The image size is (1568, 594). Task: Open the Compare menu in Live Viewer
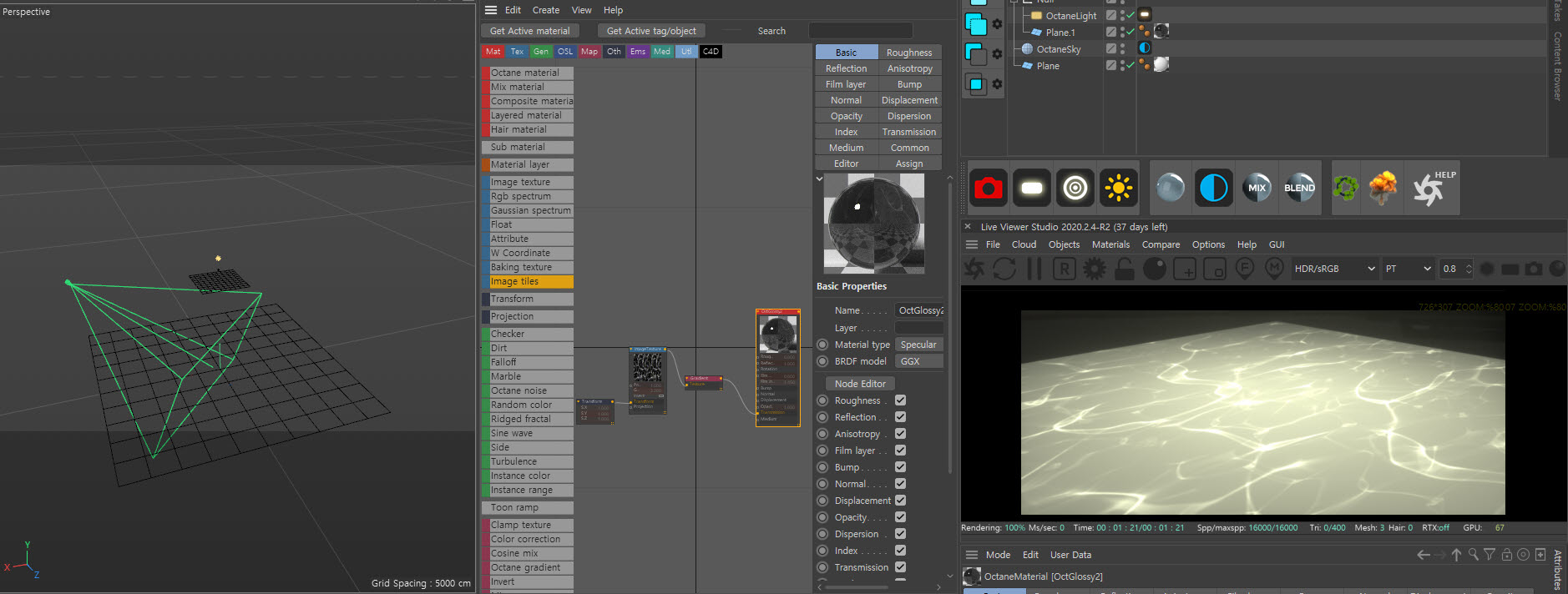(1161, 244)
